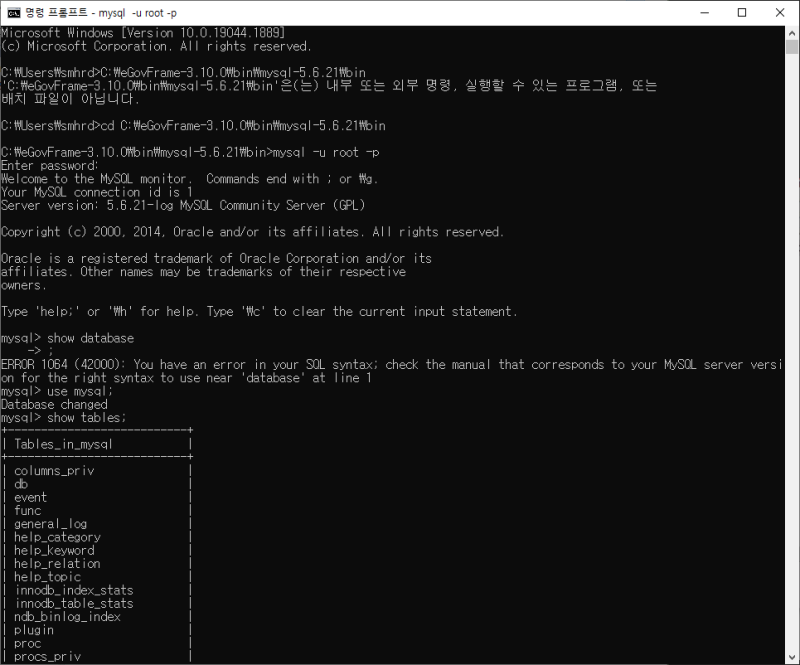Click the scrollbar down arrow
This screenshot has width=800, height=665.
pos(792,657)
